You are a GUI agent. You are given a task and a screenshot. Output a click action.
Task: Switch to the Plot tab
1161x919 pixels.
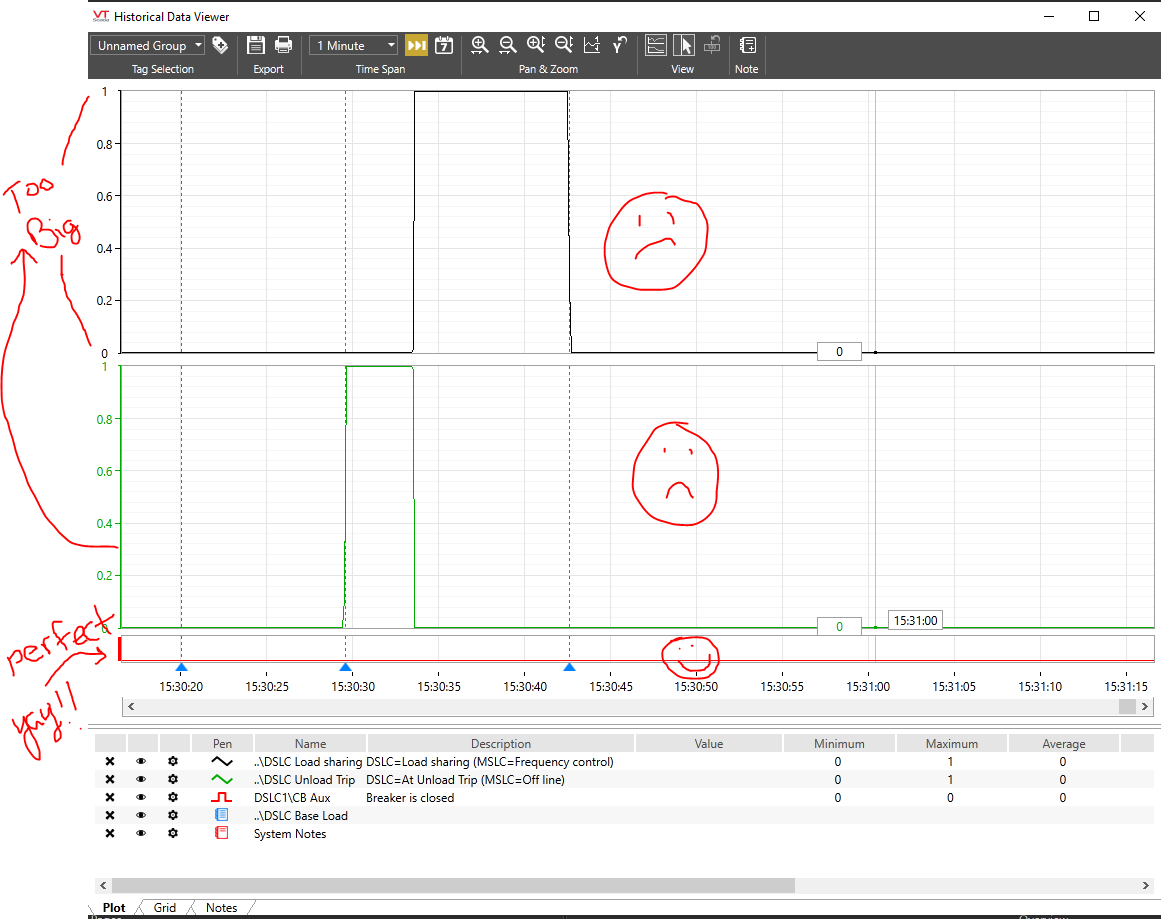(x=114, y=907)
